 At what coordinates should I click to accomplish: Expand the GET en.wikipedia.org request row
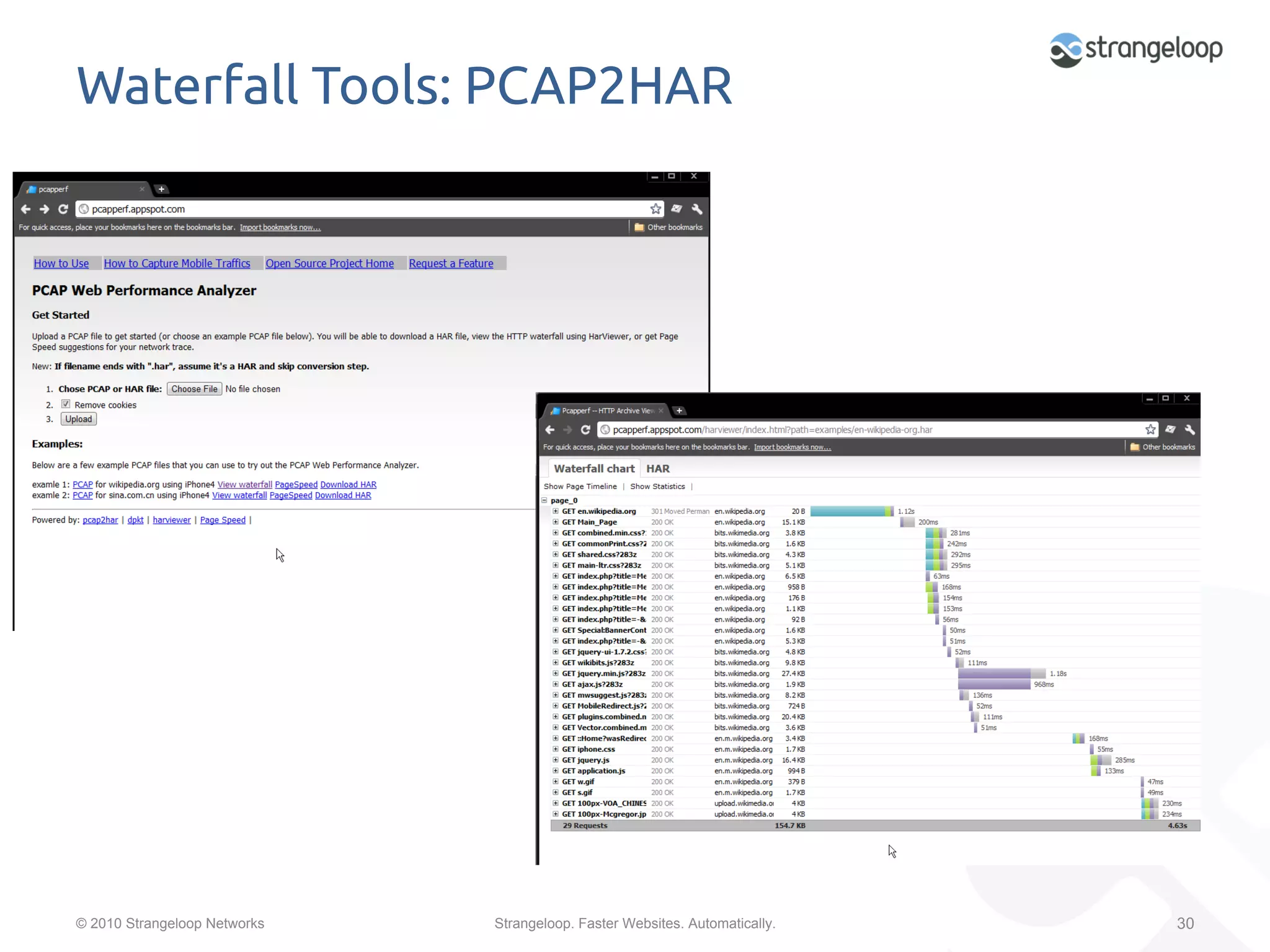(x=556, y=511)
